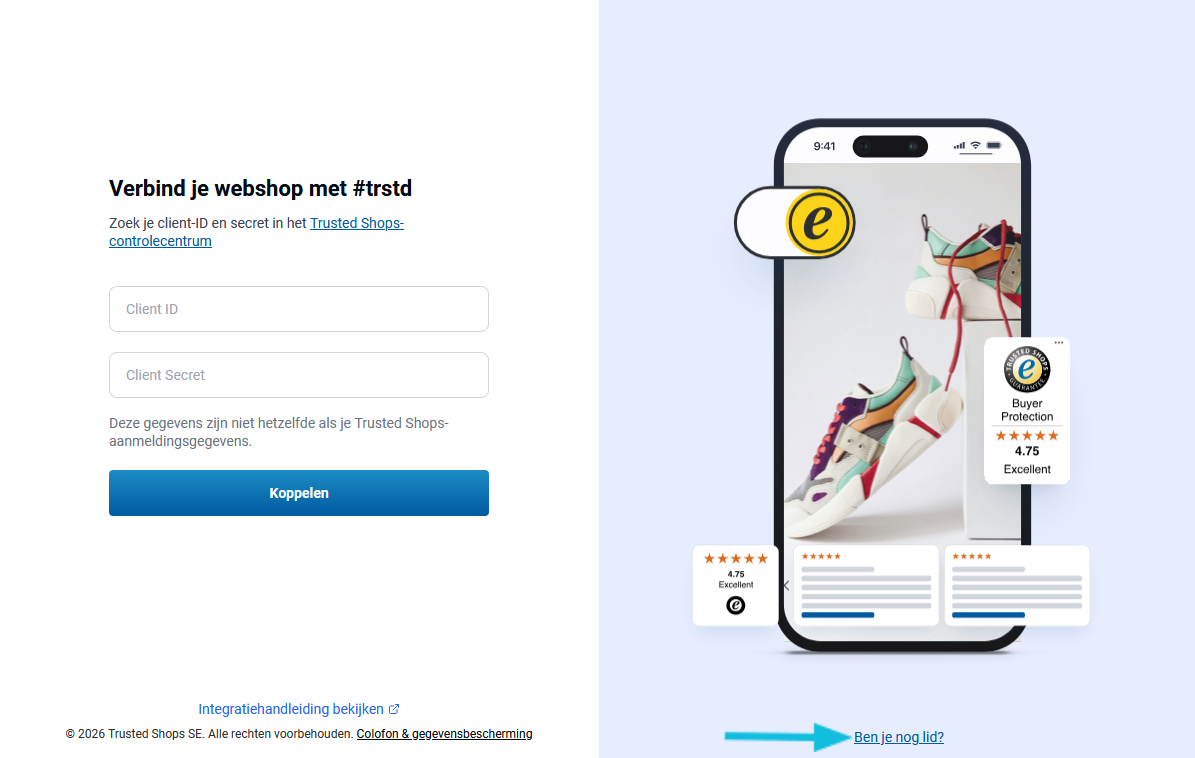The height and width of the screenshot is (758, 1195).
Task: Focus the Client ID input field
Action: point(299,309)
